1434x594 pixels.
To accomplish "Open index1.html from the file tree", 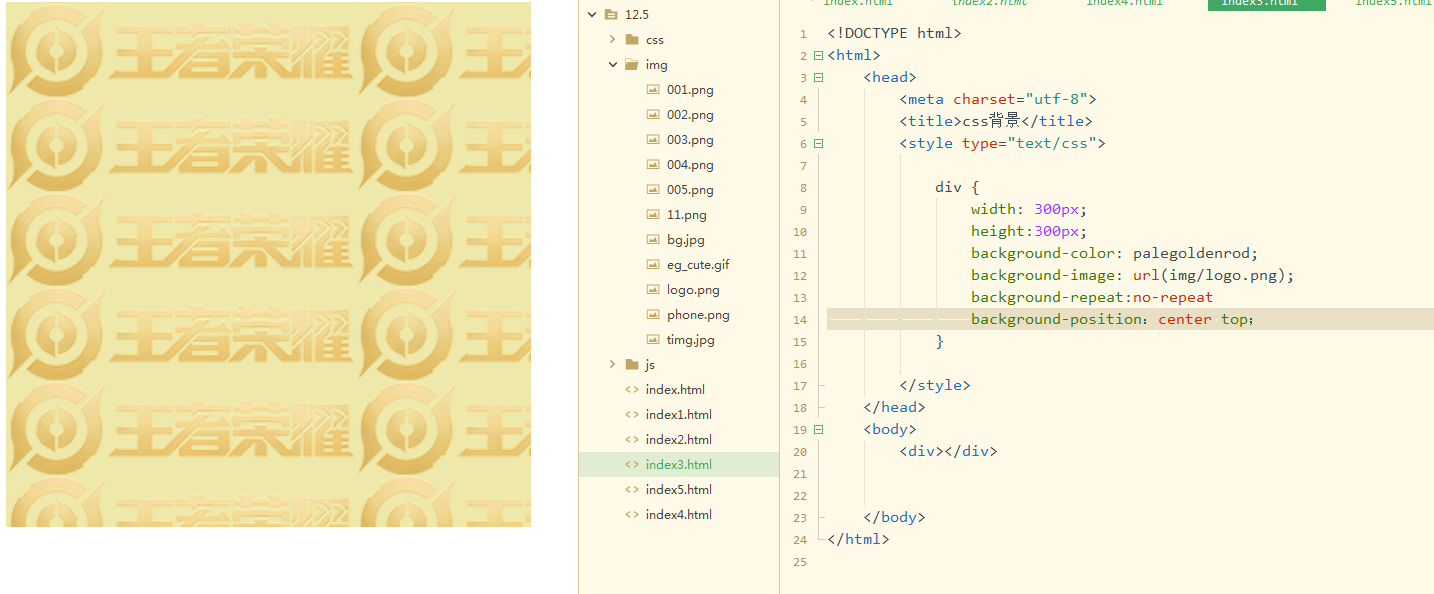I will 679,415.
